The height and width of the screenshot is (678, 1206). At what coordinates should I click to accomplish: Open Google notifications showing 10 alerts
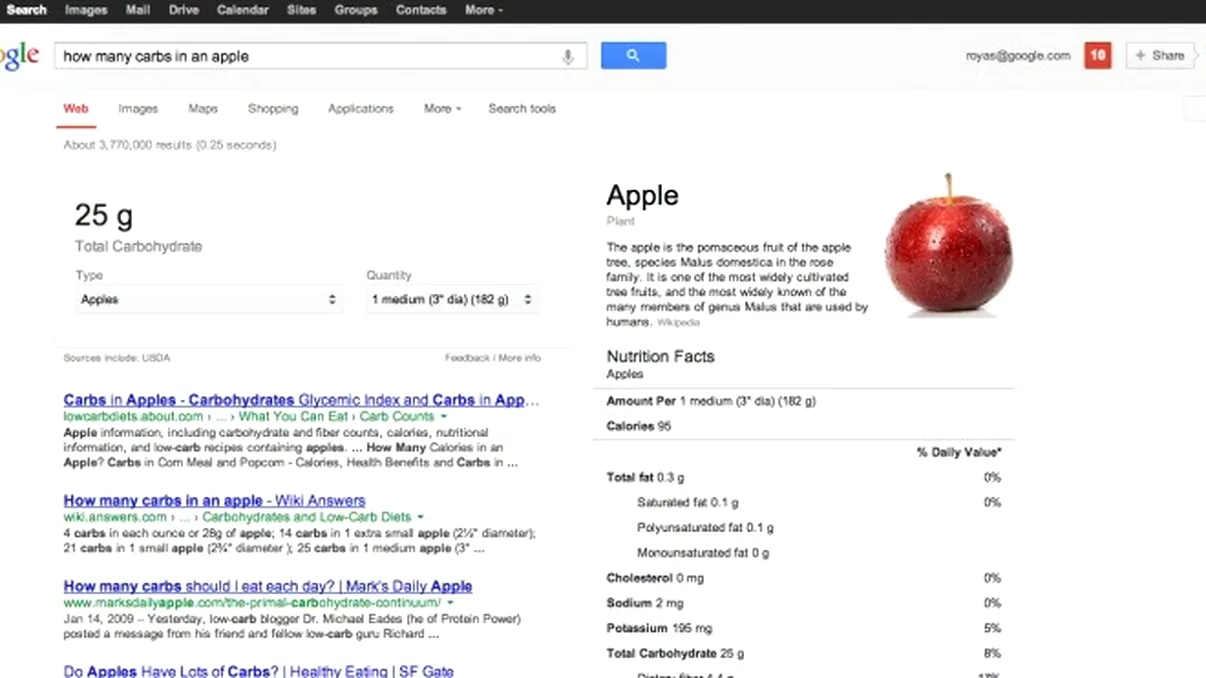1097,55
